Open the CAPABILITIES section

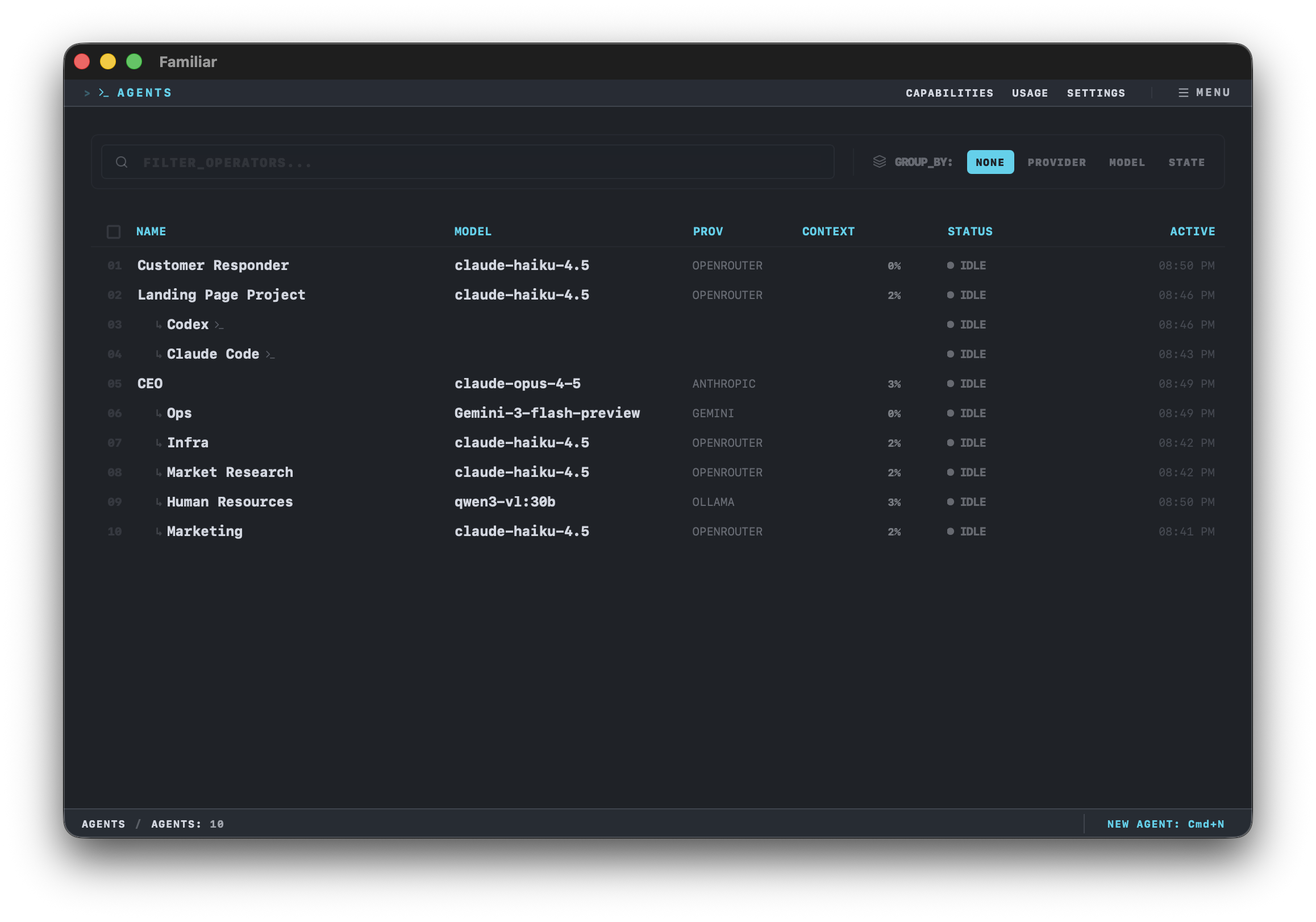[949, 92]
